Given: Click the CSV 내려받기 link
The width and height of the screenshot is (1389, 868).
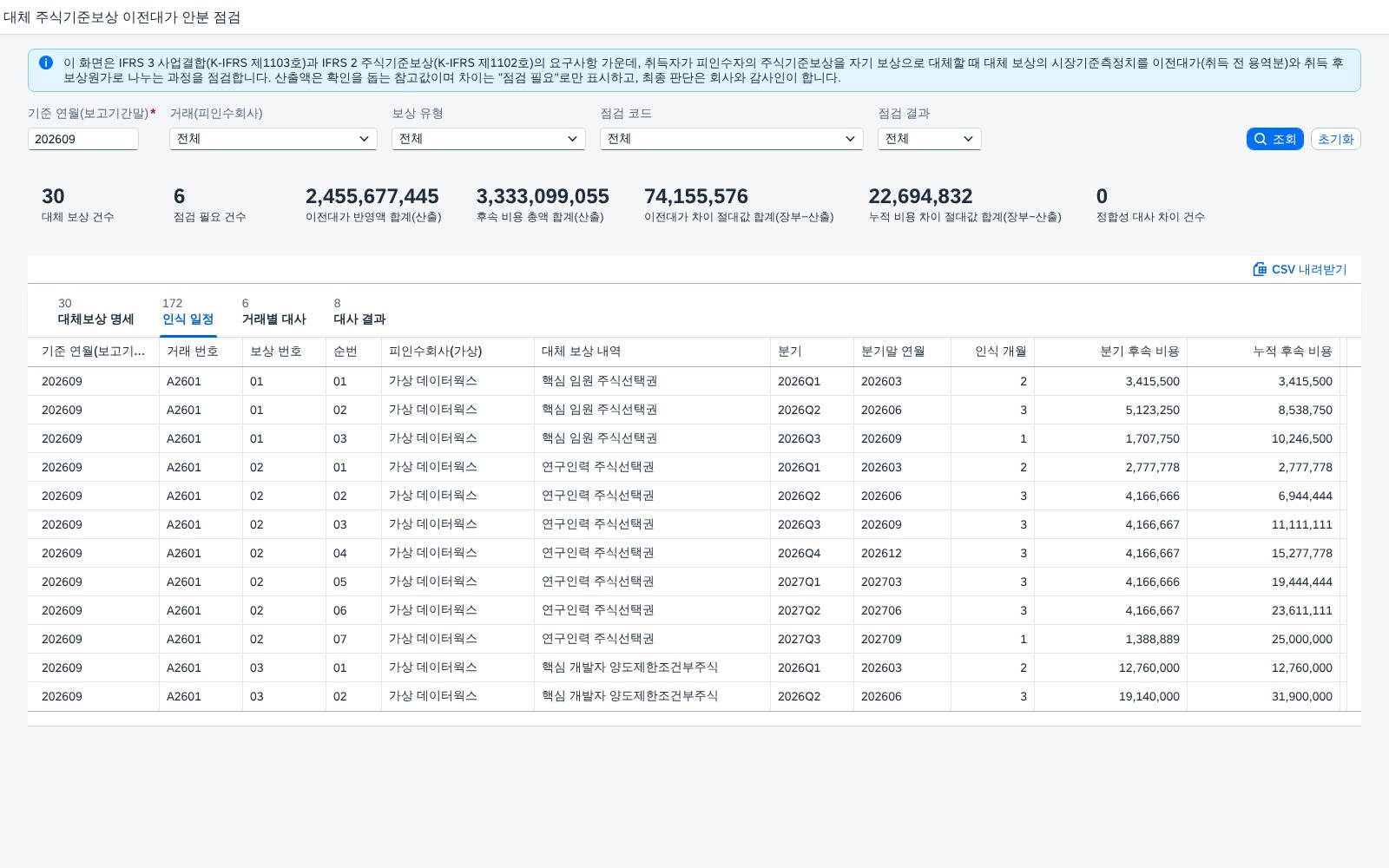Looking at the screenshot, I should pyautogui.click(x=1300, y=269).
